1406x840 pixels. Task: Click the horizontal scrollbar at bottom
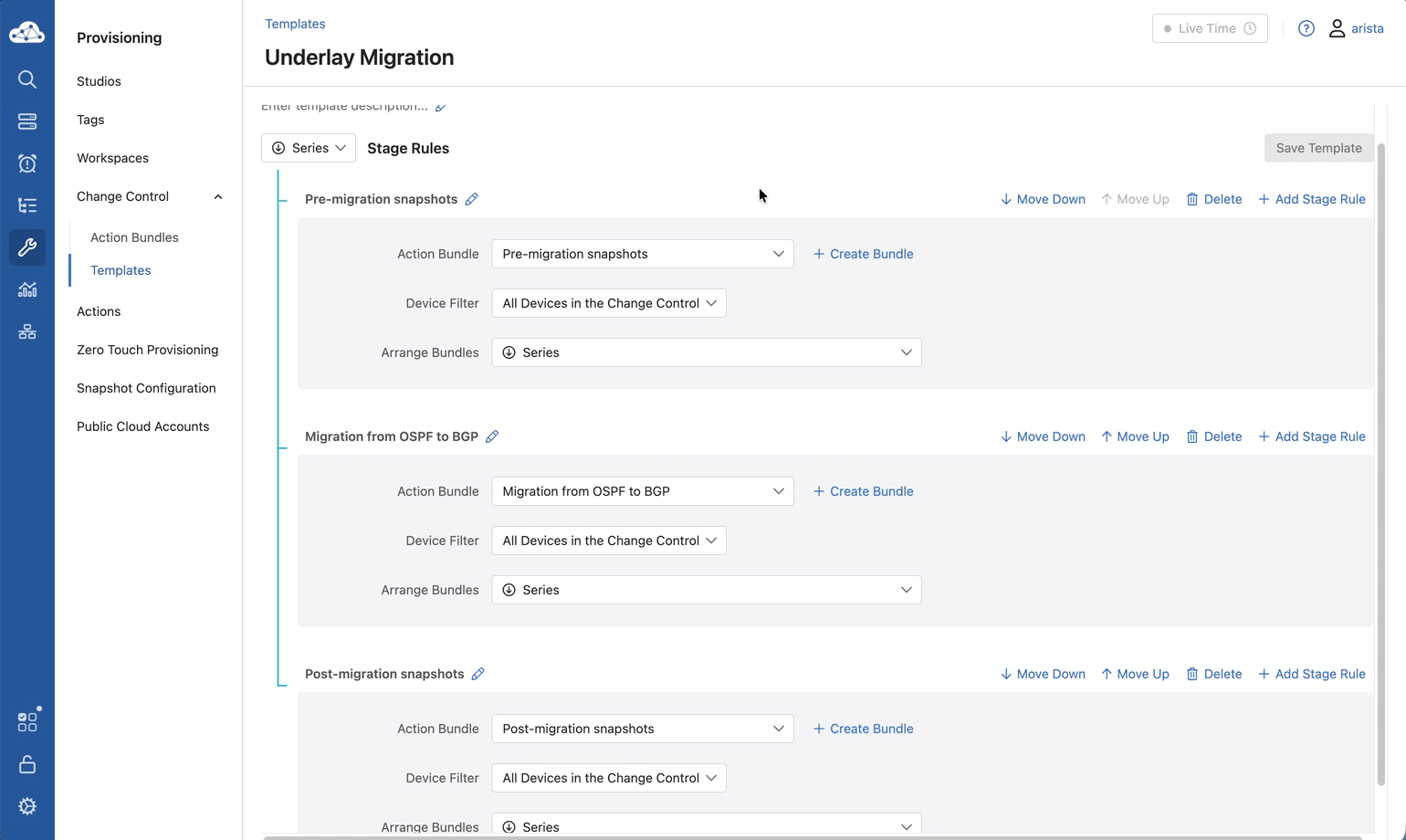pos(813,837)
